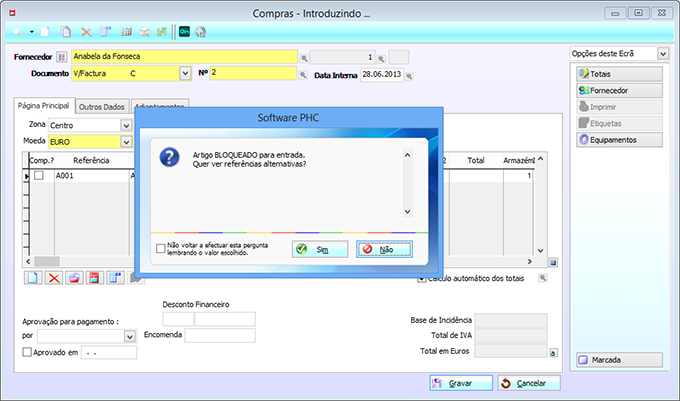Click small icon at grid's bottom-right corner
This screenshot has height=401, width=680.
click(x=553, y=262)
